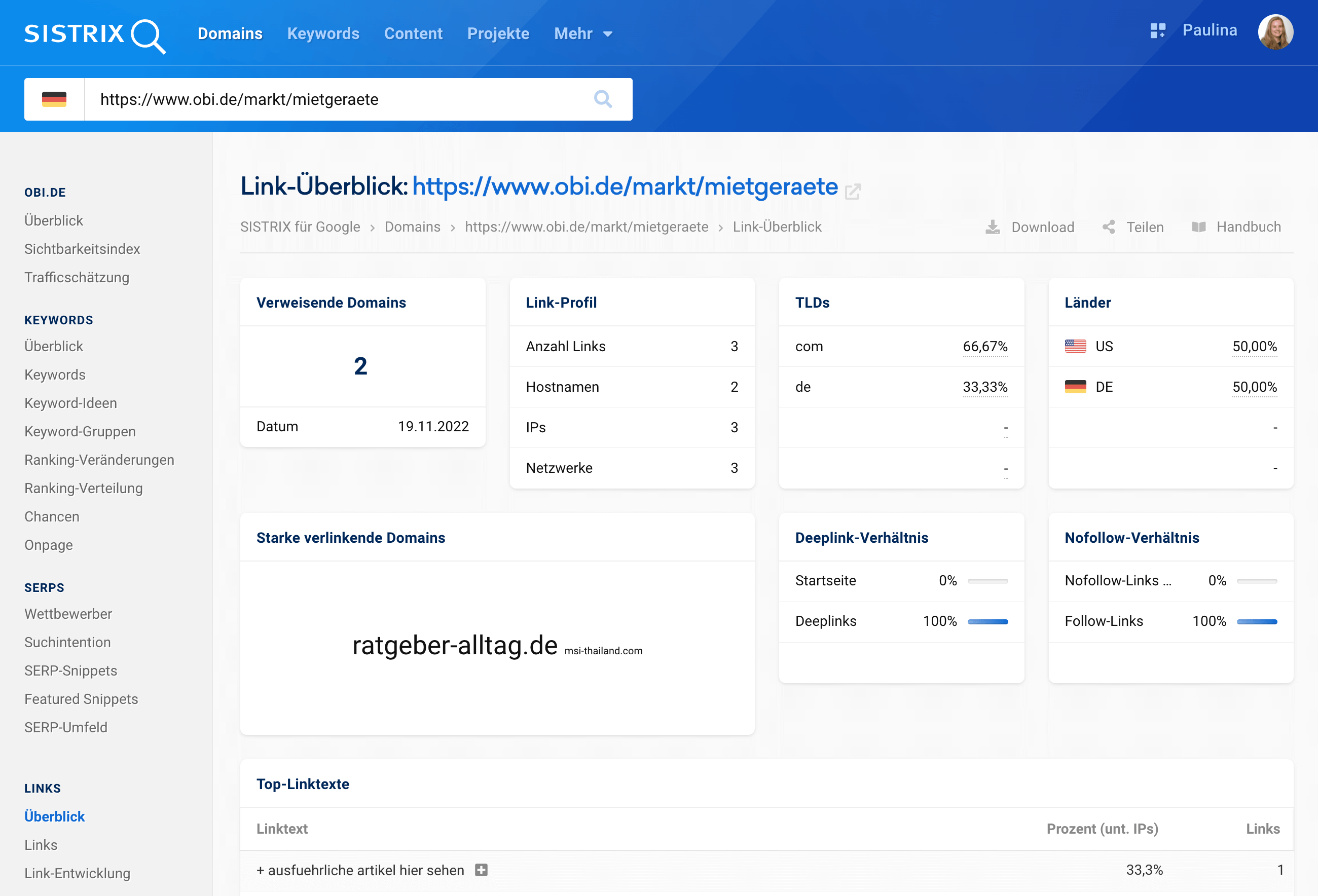Click the Deeplinks 100% progress bar

(x=987, y=621)
